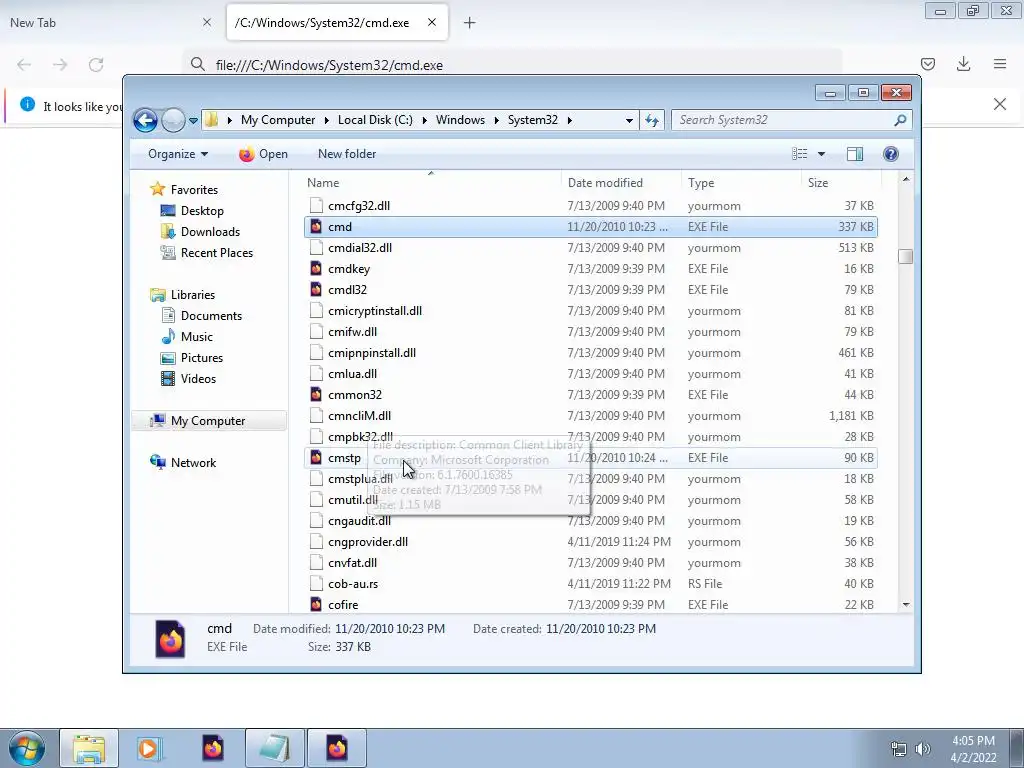Select My Computer in the navigation pane
Screen dimensions: 1024x768
click(209, 421)
